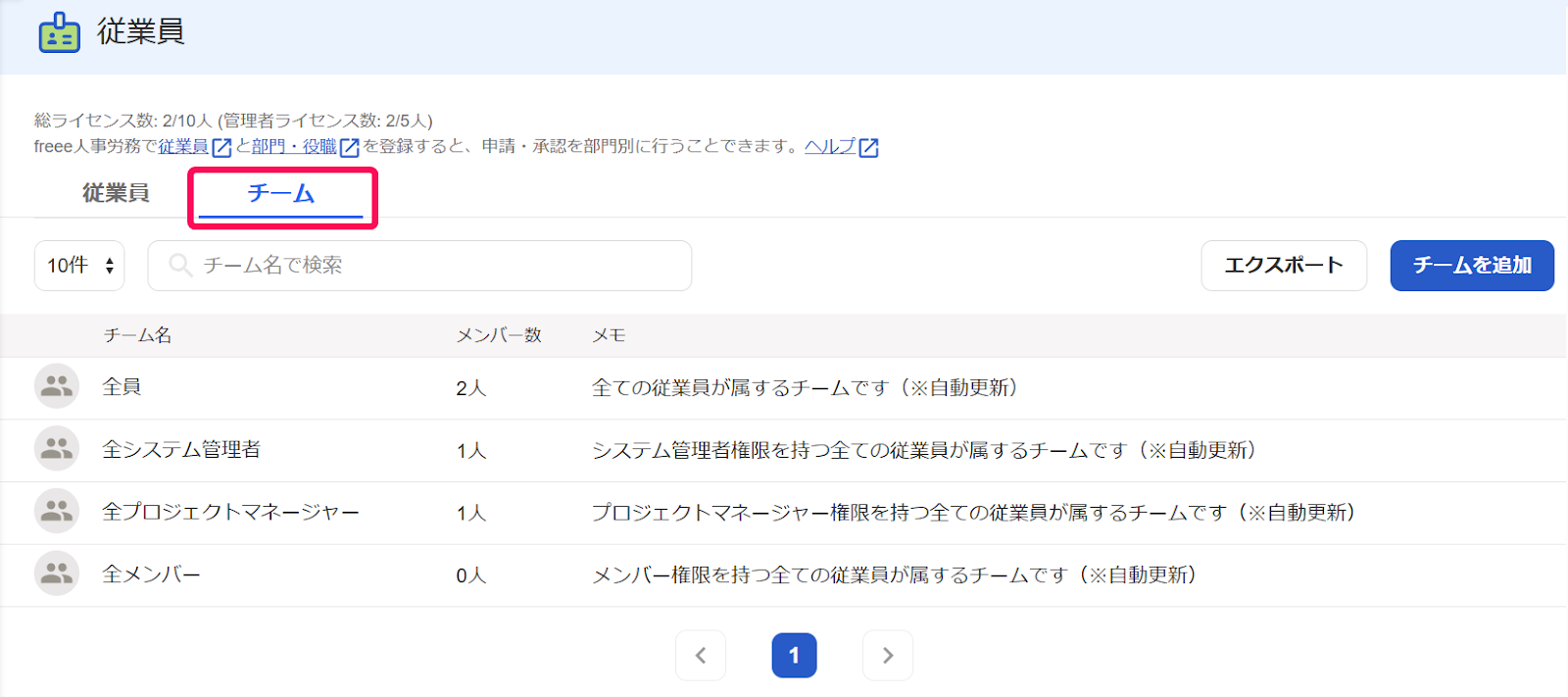Select page 1 in pagination
This screenshot has width=1568, height=697.
(x=794, y=655)
